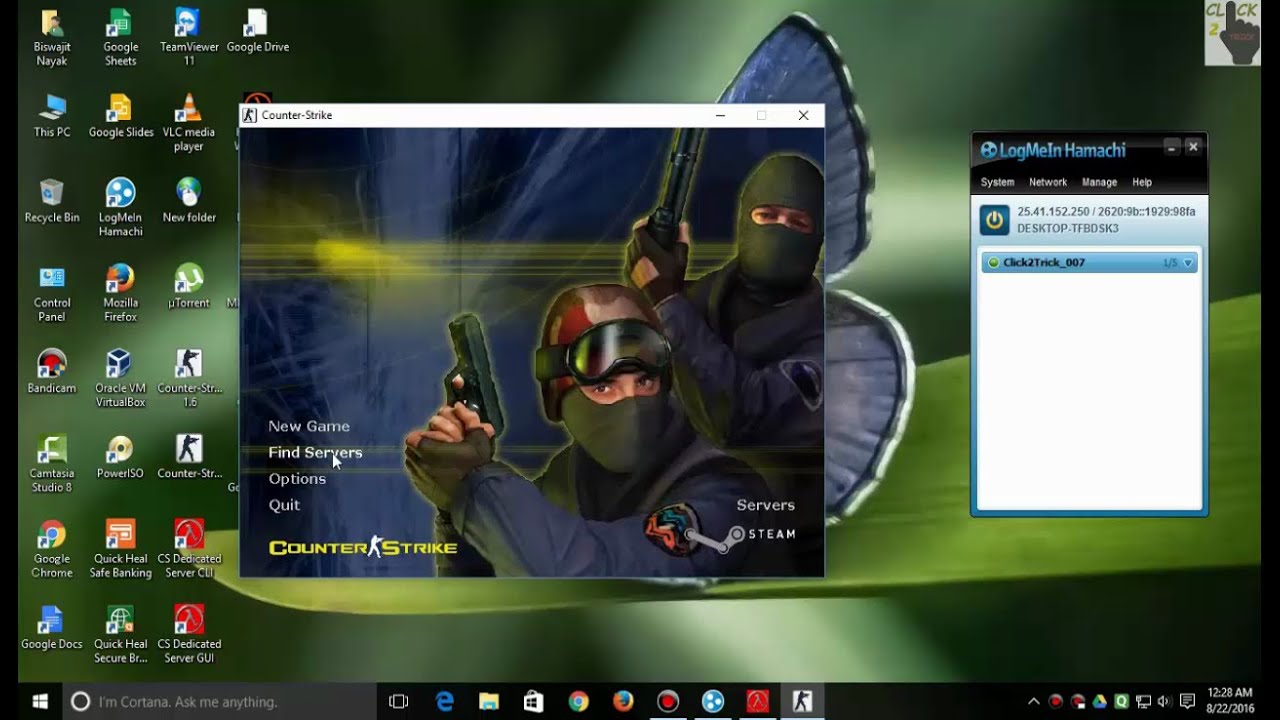Viewport: 1280px width, 720px height.
Task: Launch Counter-Strike 1.6 desktop shortcut
Action: [189, 378]
